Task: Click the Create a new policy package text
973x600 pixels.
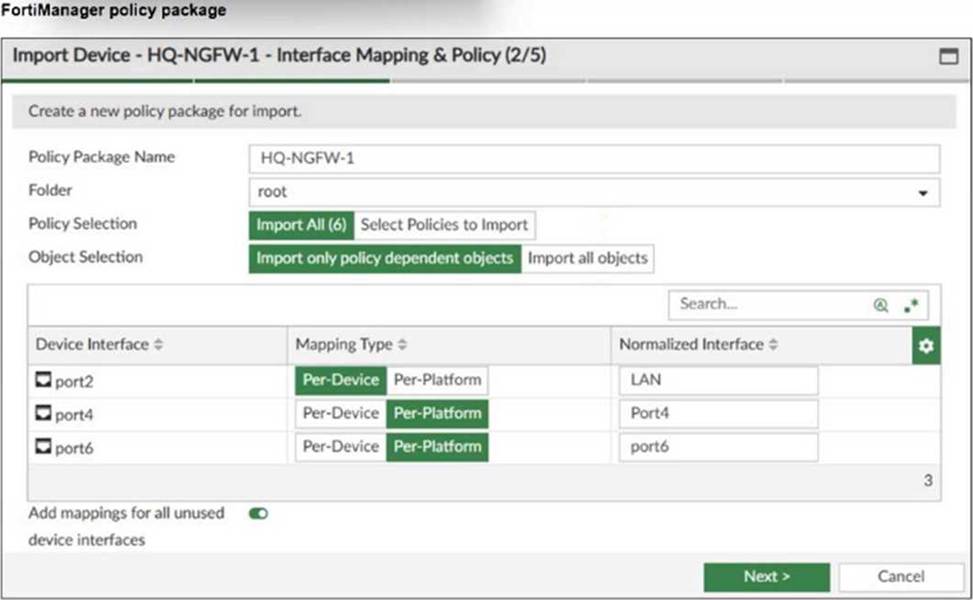Action: click(x=164, y=112)
